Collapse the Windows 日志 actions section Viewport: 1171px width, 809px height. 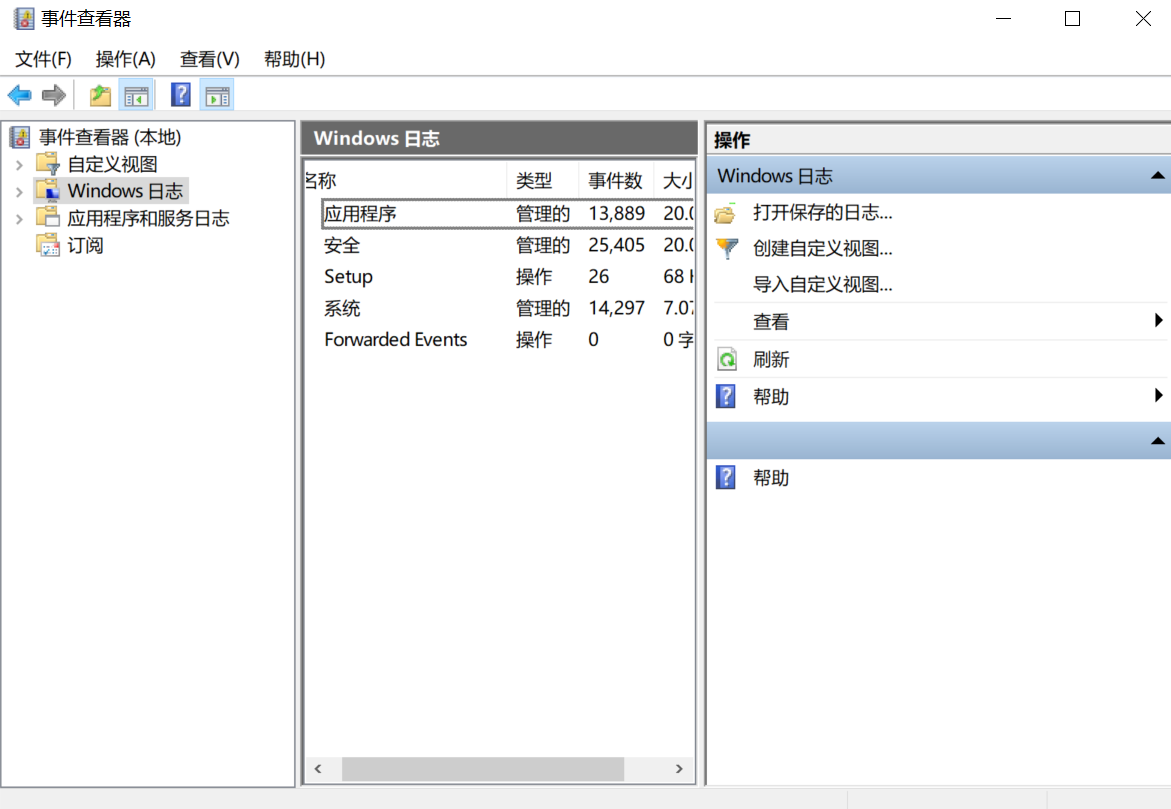[x=1157, y=176]
